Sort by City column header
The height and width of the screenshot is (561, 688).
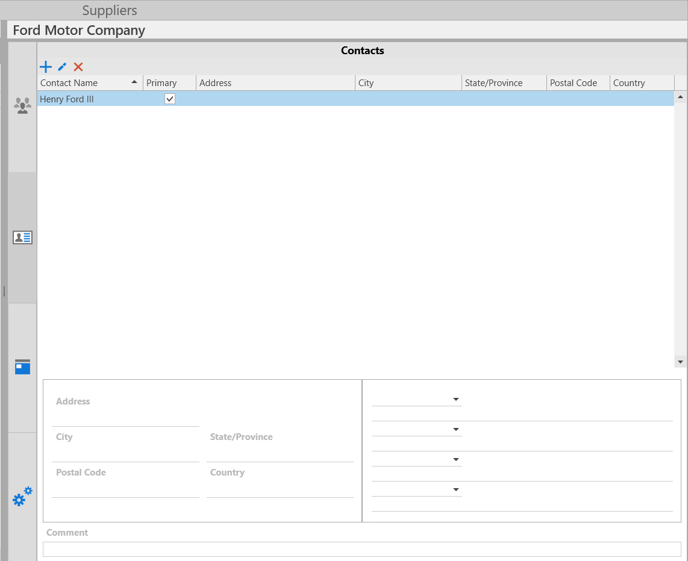(x=408, y=83)
